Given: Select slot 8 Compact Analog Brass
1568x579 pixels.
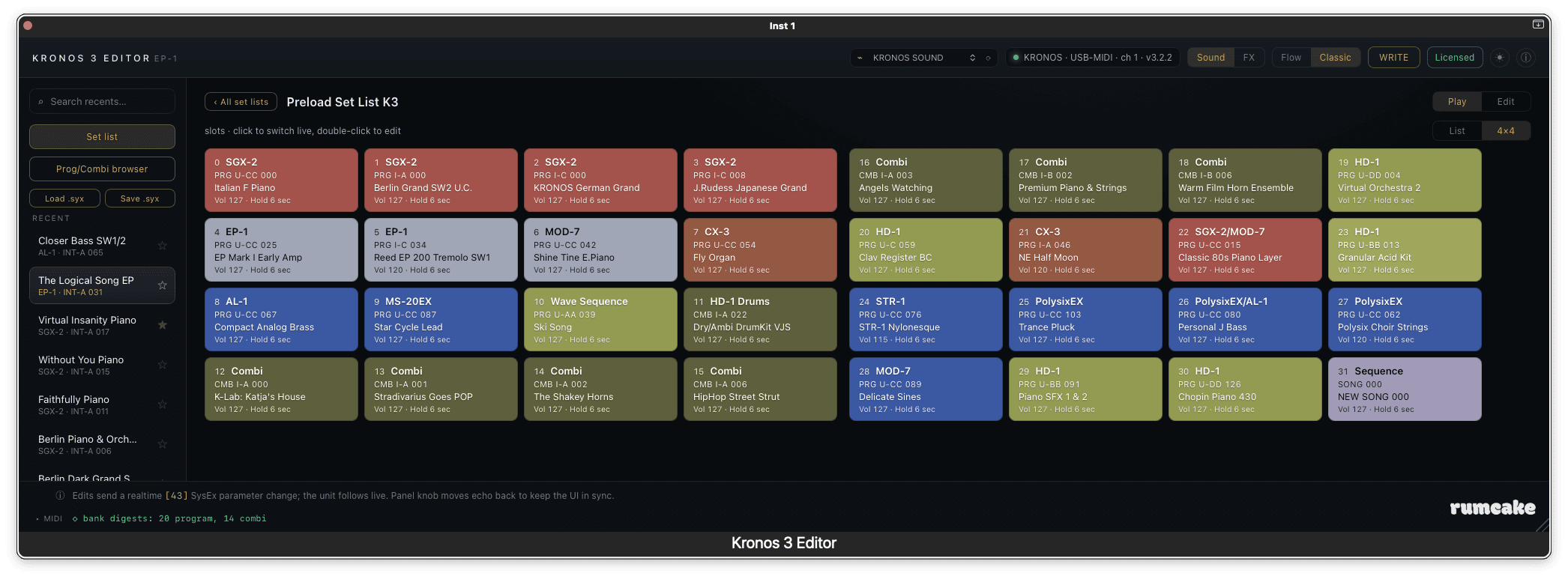Looking at the screenshot, I should click(x=281, y=320).
